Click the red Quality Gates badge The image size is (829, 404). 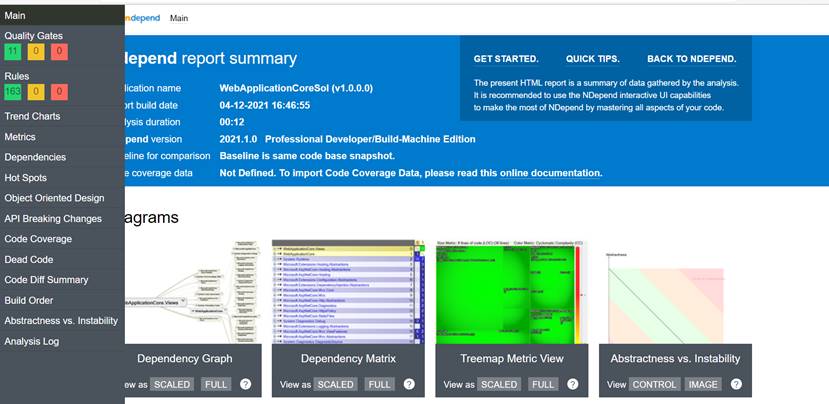59,52
